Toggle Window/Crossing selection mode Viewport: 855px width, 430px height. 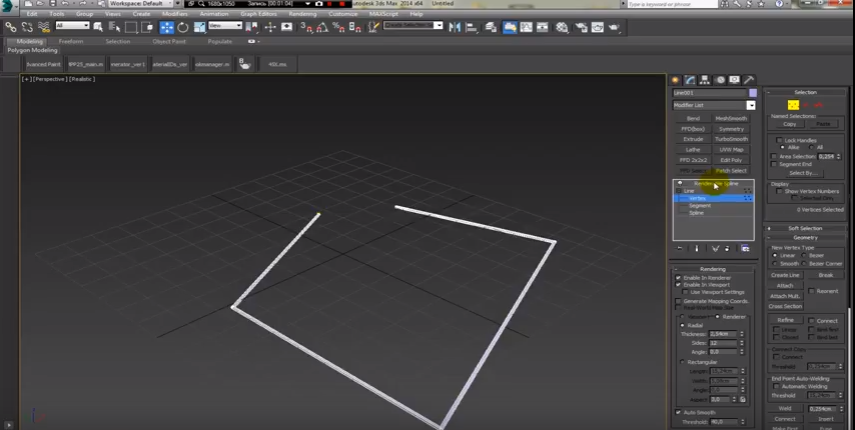coord(147,27)
